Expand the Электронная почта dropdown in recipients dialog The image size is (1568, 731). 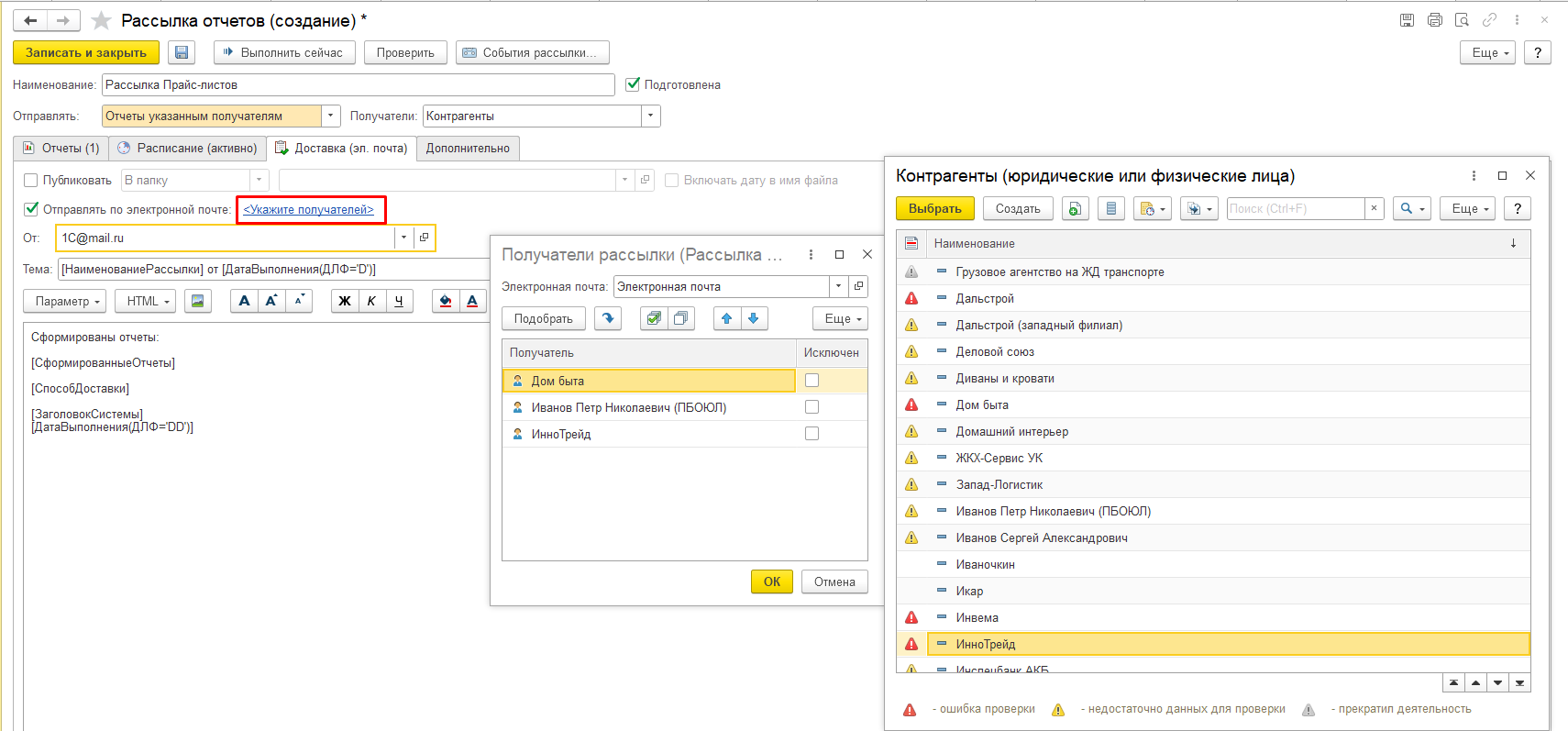(838, 286)
